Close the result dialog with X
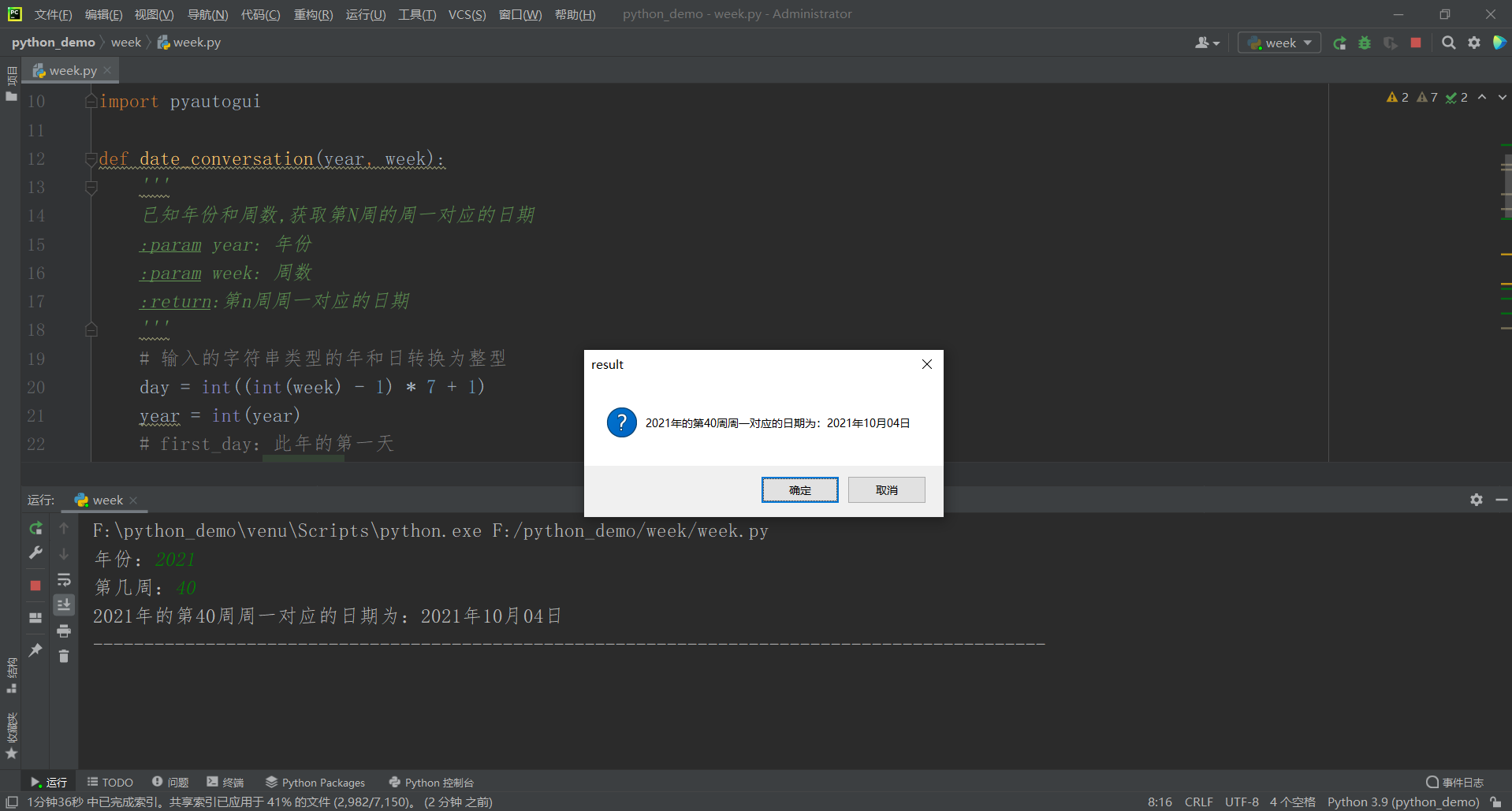The image size is (1512, 811). [927, 364]
